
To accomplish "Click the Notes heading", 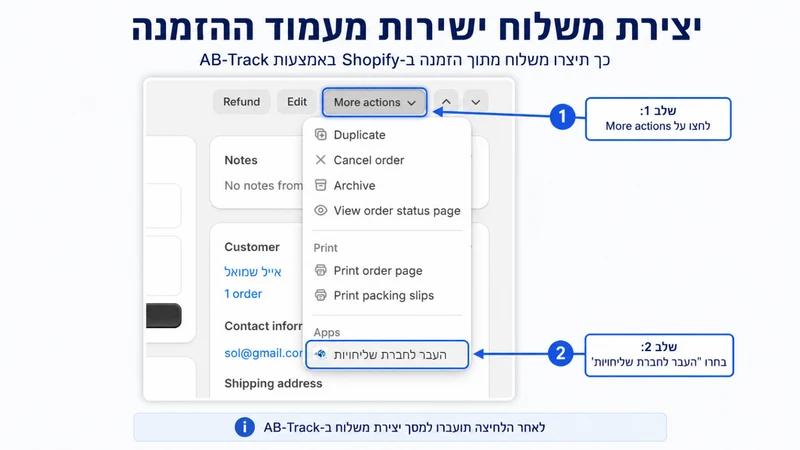I will pyautogui.click(x=241, y=160).
